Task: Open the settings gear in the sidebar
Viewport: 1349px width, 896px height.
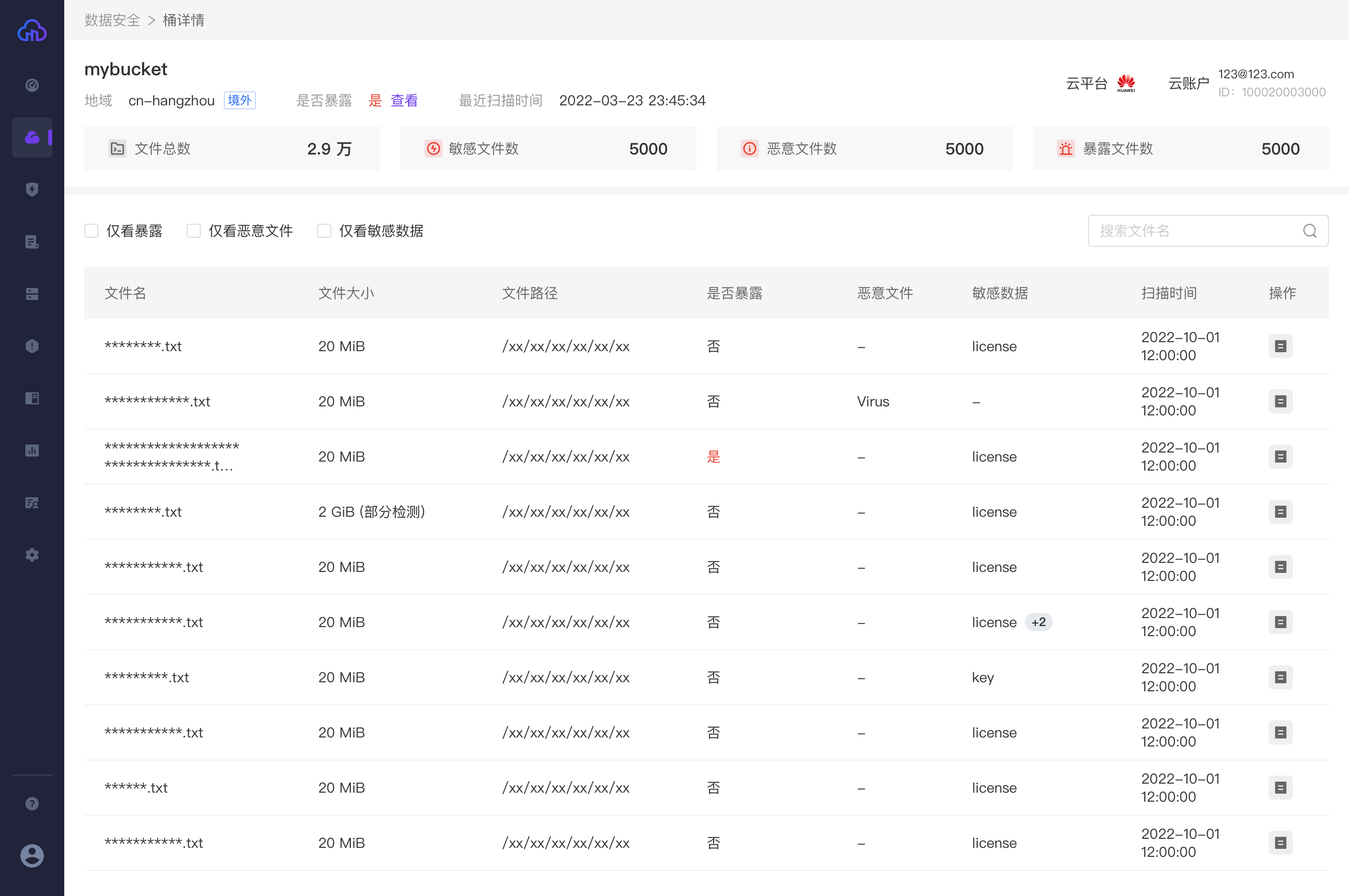Action: tap(32, 555)
